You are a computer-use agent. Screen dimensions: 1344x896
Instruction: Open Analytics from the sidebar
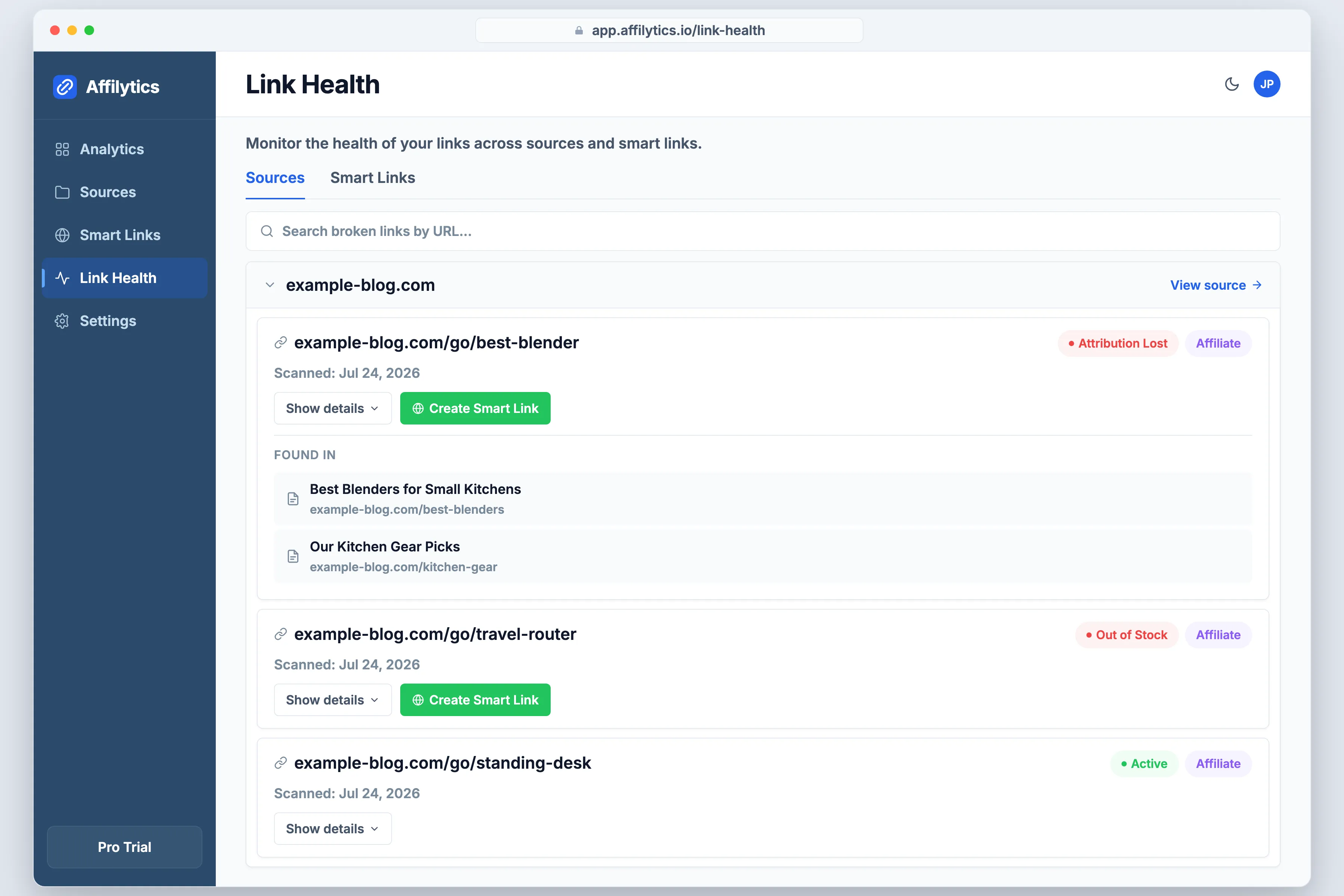click(125, 149)
